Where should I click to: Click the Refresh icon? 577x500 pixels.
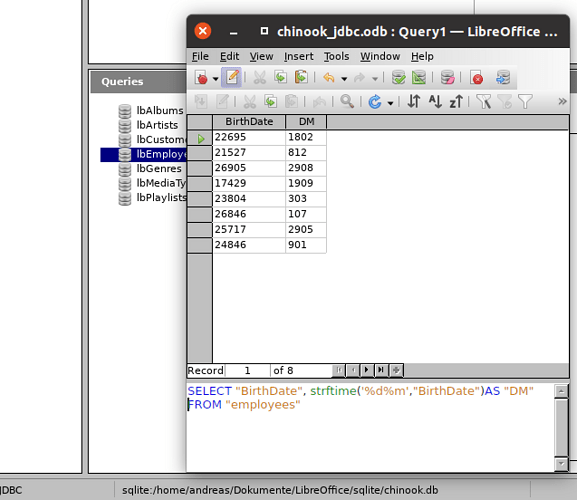[375, 102]
